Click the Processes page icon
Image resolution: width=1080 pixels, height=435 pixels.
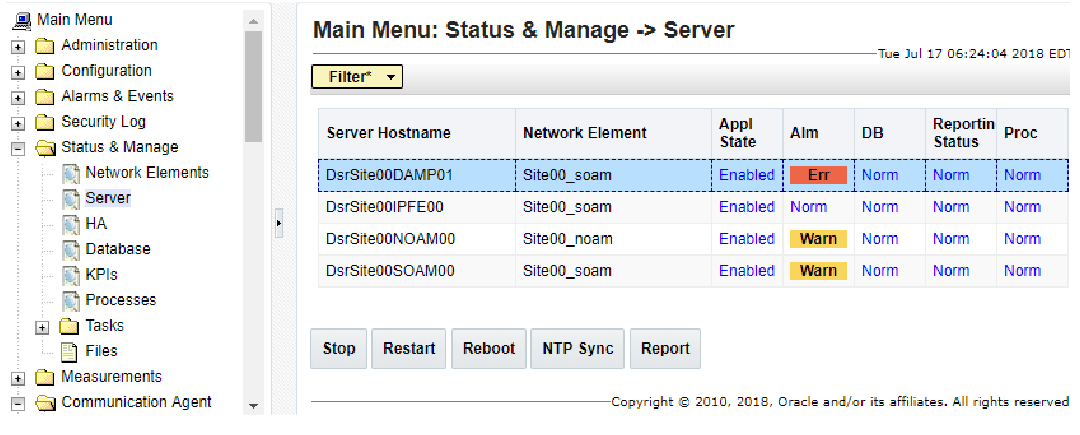click(71, 301)
